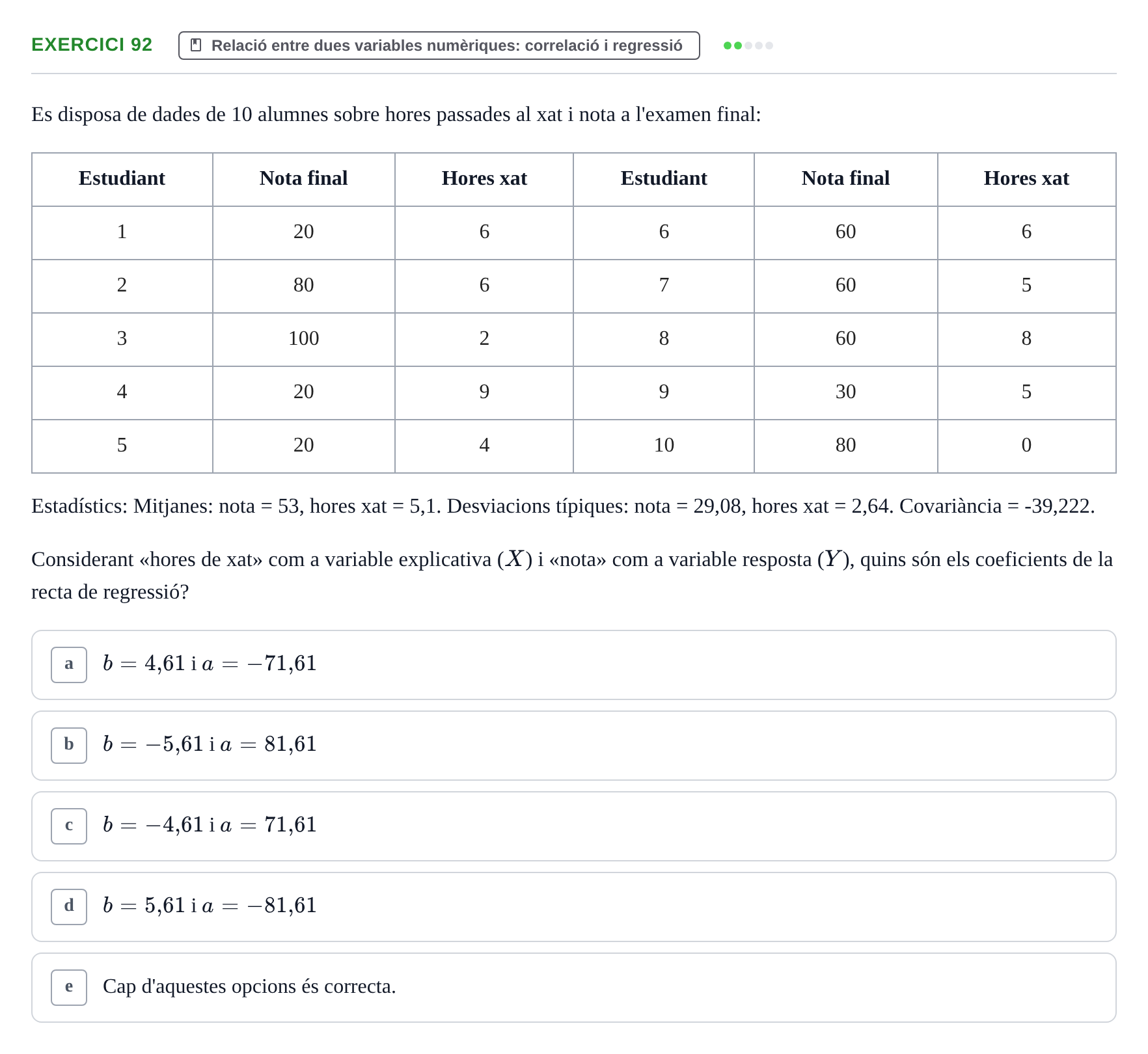The height and width of the screenshot is (1054, 1148).
Task: Click the intro sentence 'Es disposa de dades'
Action: click(x=396, y=115)
